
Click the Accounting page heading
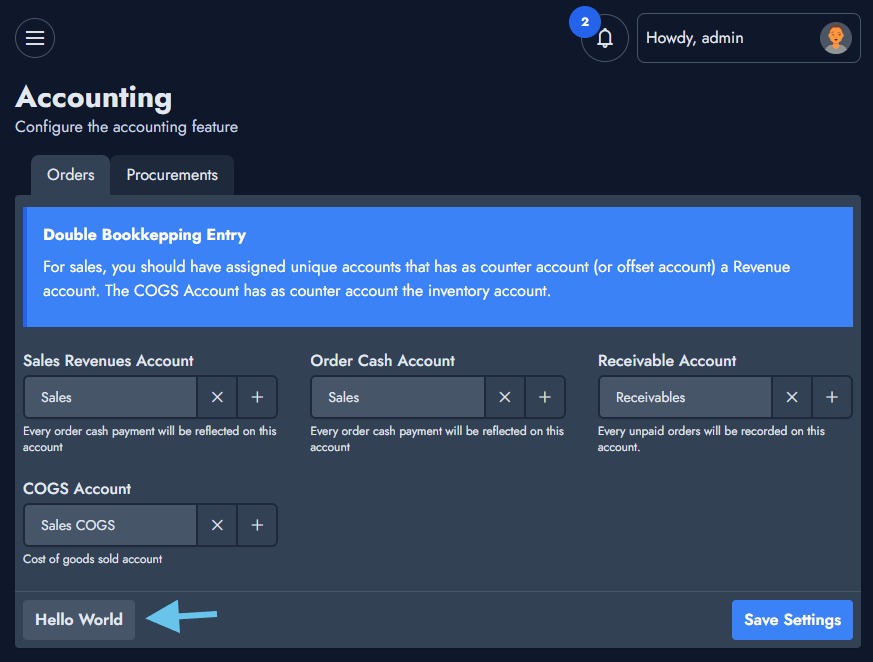pos(94,97)
